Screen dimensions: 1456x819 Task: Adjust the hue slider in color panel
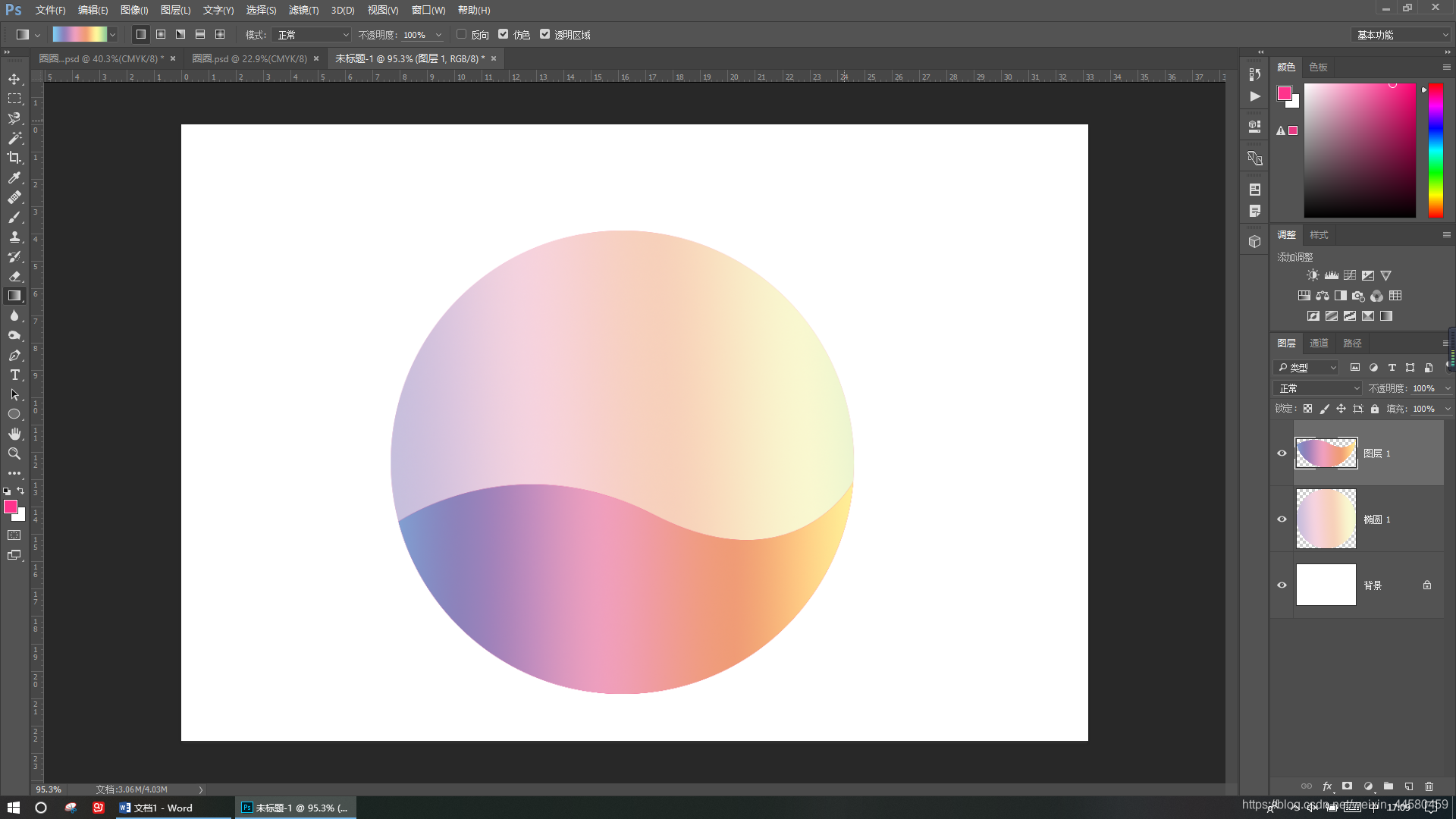[x=1436, y=150]
